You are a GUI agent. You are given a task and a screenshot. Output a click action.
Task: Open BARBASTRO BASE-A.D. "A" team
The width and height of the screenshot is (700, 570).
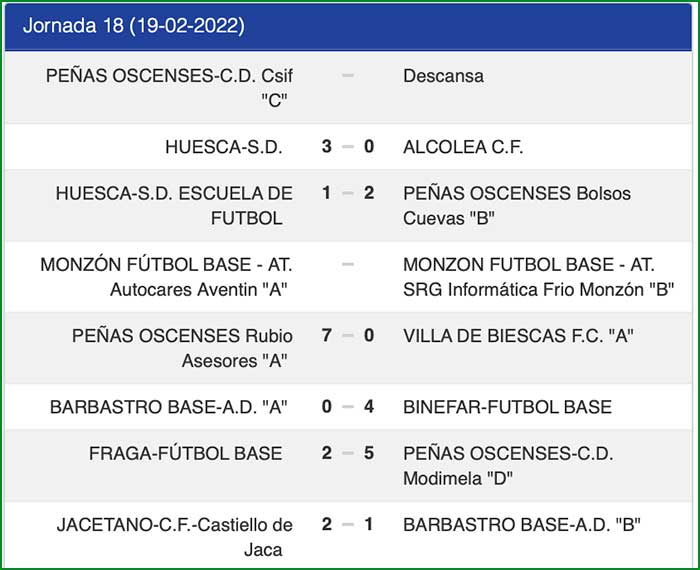(x=169, y=407)
